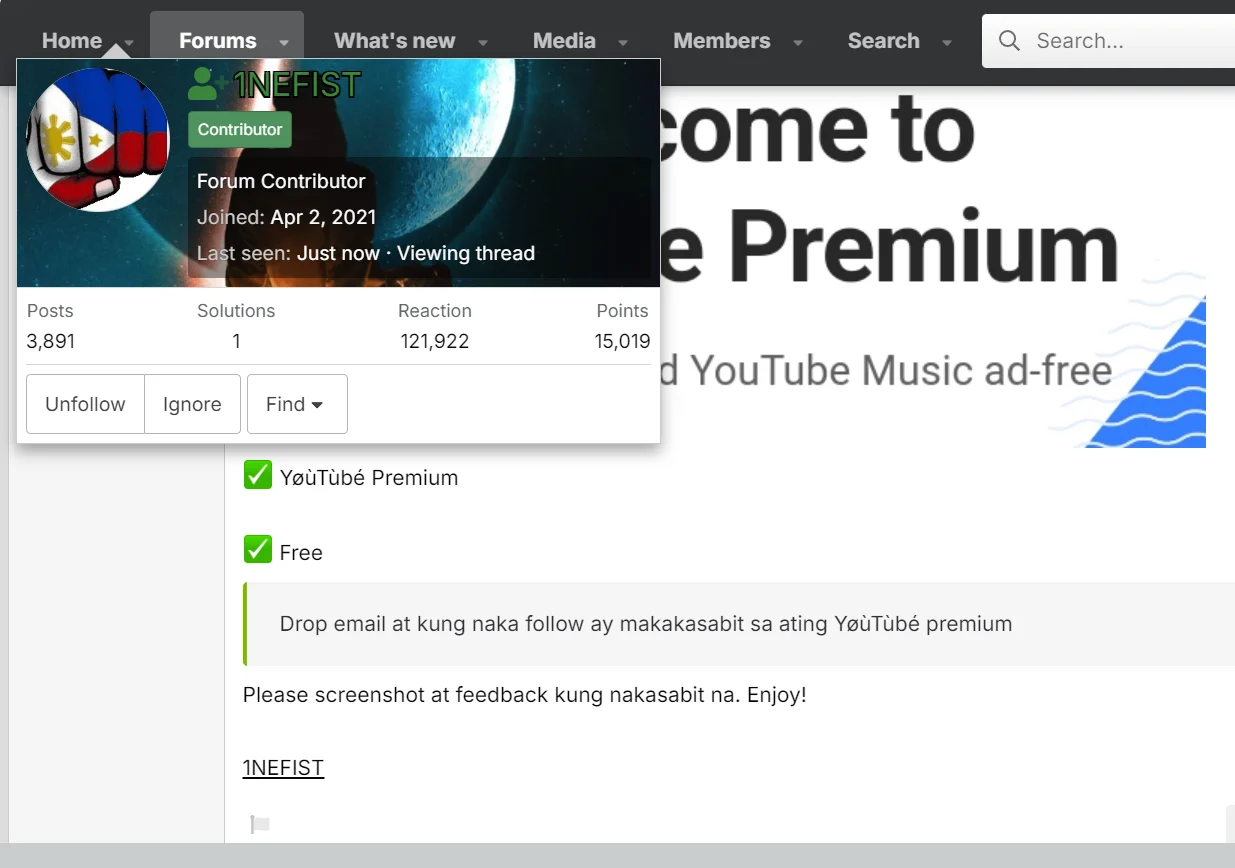Open the 15,019 points value
The height and width of the screenshot is (868, 1235).
pos(622,341)
